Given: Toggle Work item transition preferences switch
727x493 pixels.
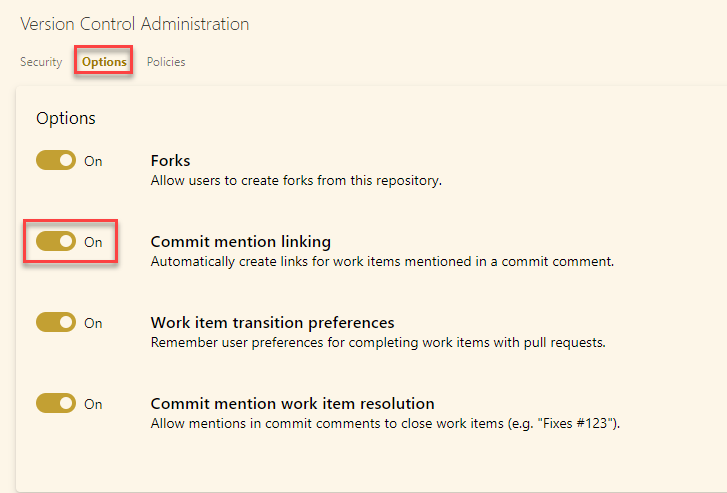Looking at the screenshot, I should (56, 322).
